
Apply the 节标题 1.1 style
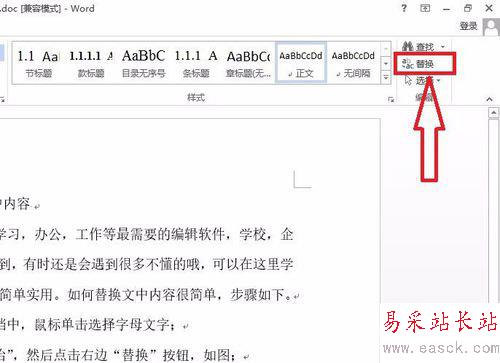[x=38, y=63]
